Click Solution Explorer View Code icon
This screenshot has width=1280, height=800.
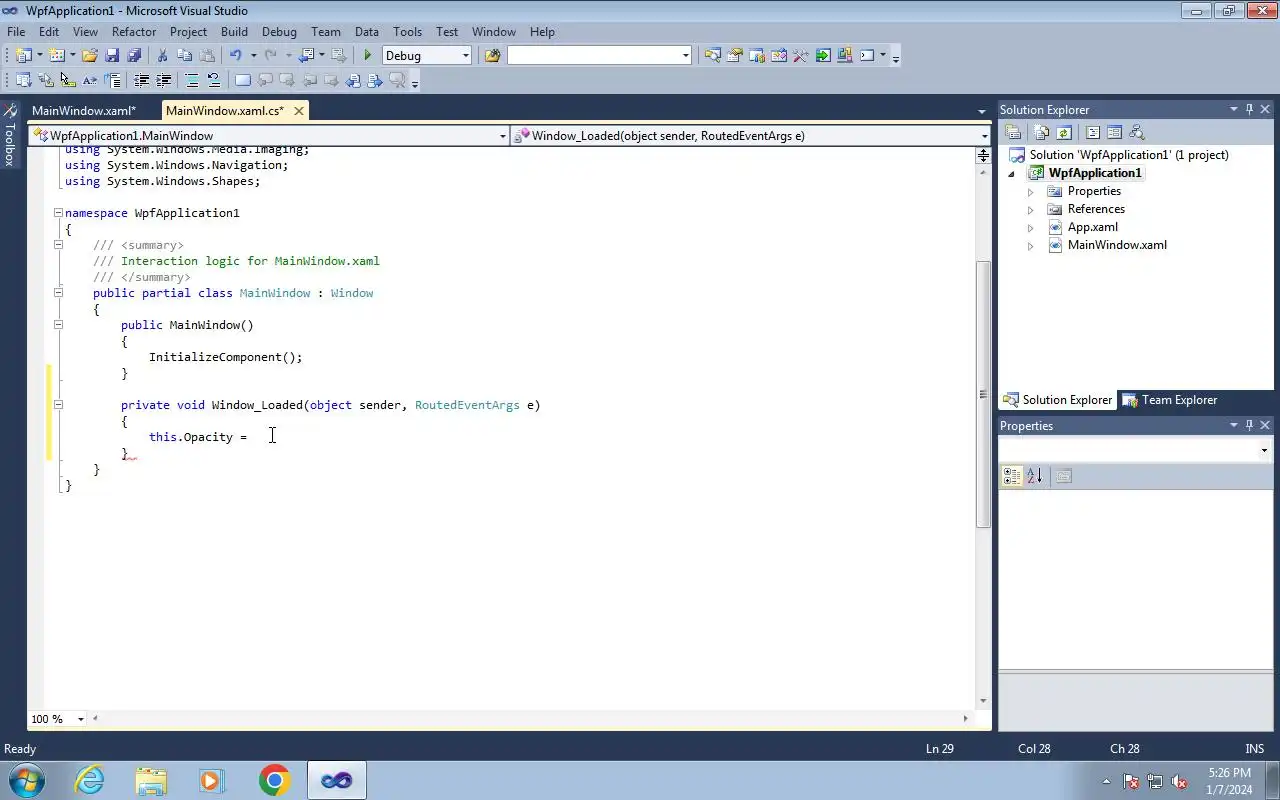tap(1092, 132)
